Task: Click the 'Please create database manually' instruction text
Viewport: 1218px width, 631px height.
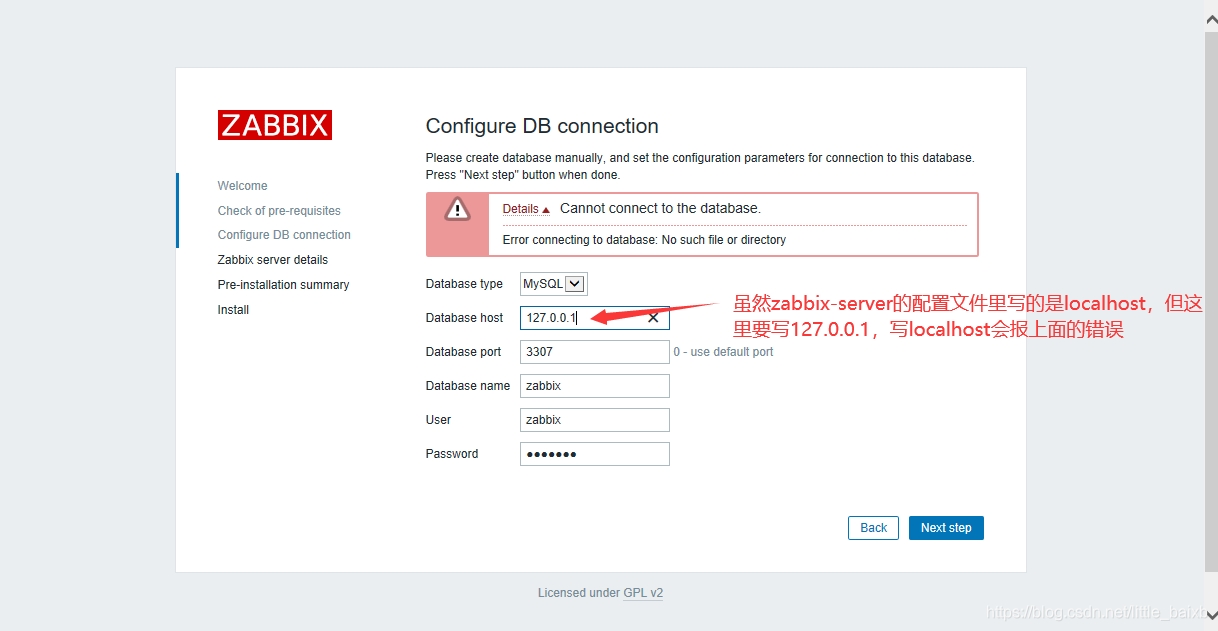Action: pos(700,166)
